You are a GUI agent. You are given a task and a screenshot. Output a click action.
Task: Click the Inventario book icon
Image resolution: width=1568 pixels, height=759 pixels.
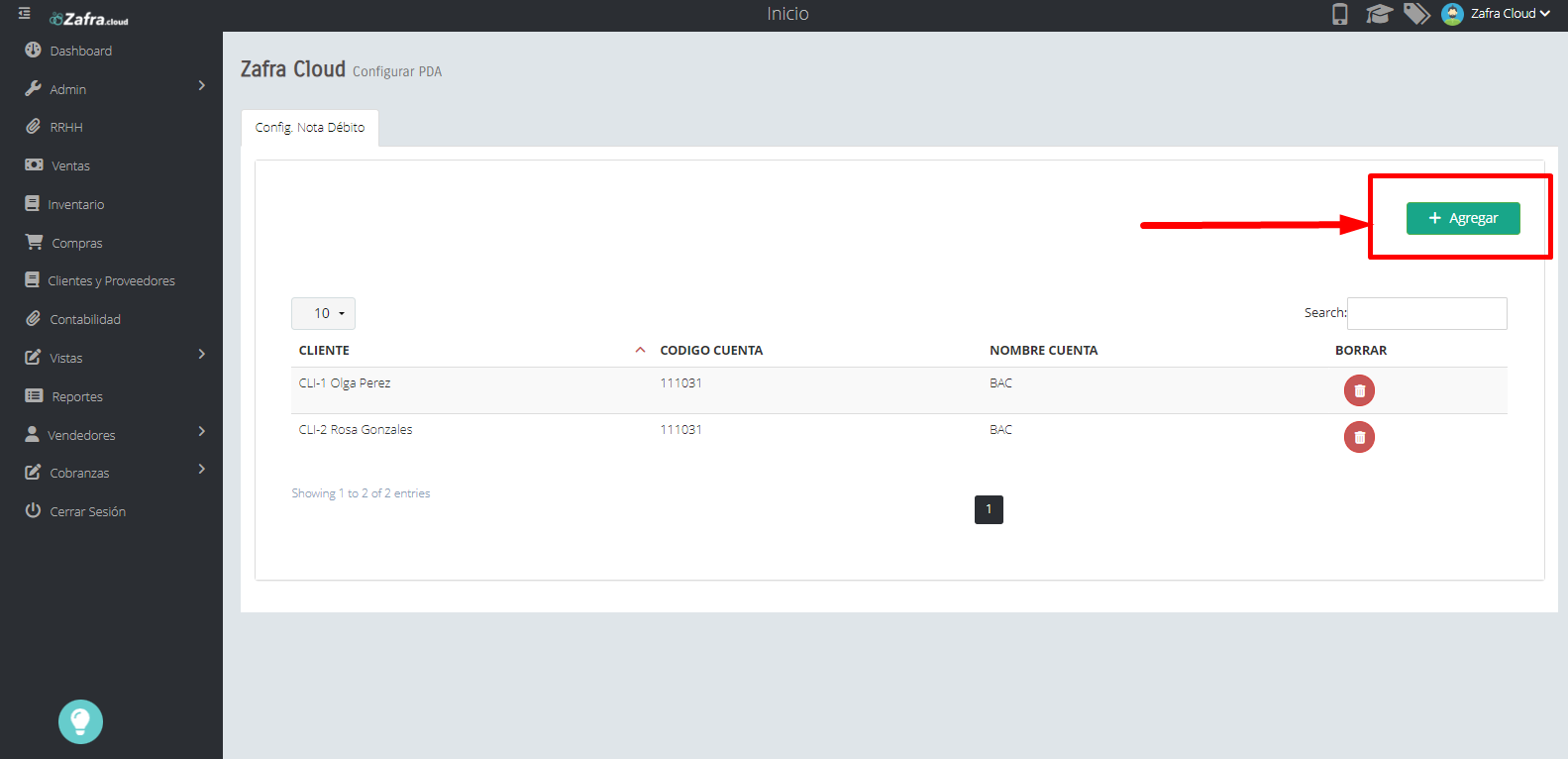32,203
